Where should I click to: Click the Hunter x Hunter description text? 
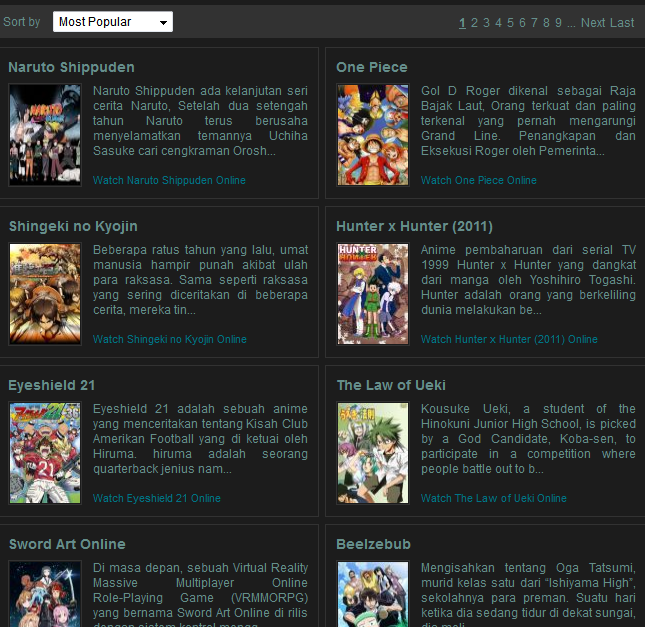(x=528, y=280)
